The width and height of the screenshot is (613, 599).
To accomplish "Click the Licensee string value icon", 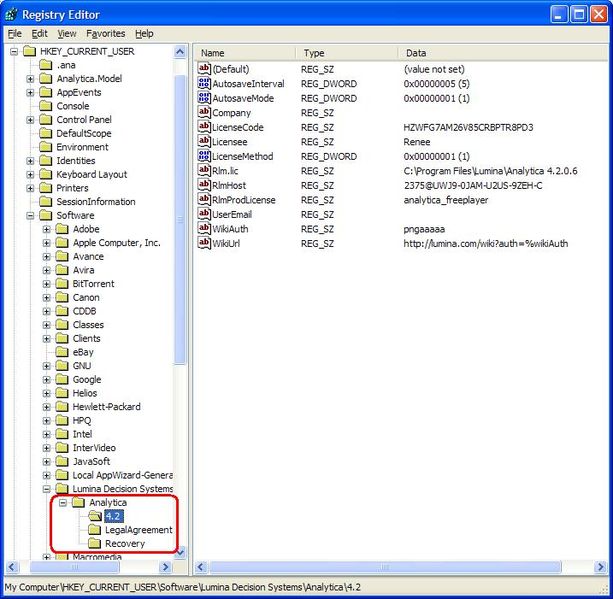I will (x=204, y=142).
